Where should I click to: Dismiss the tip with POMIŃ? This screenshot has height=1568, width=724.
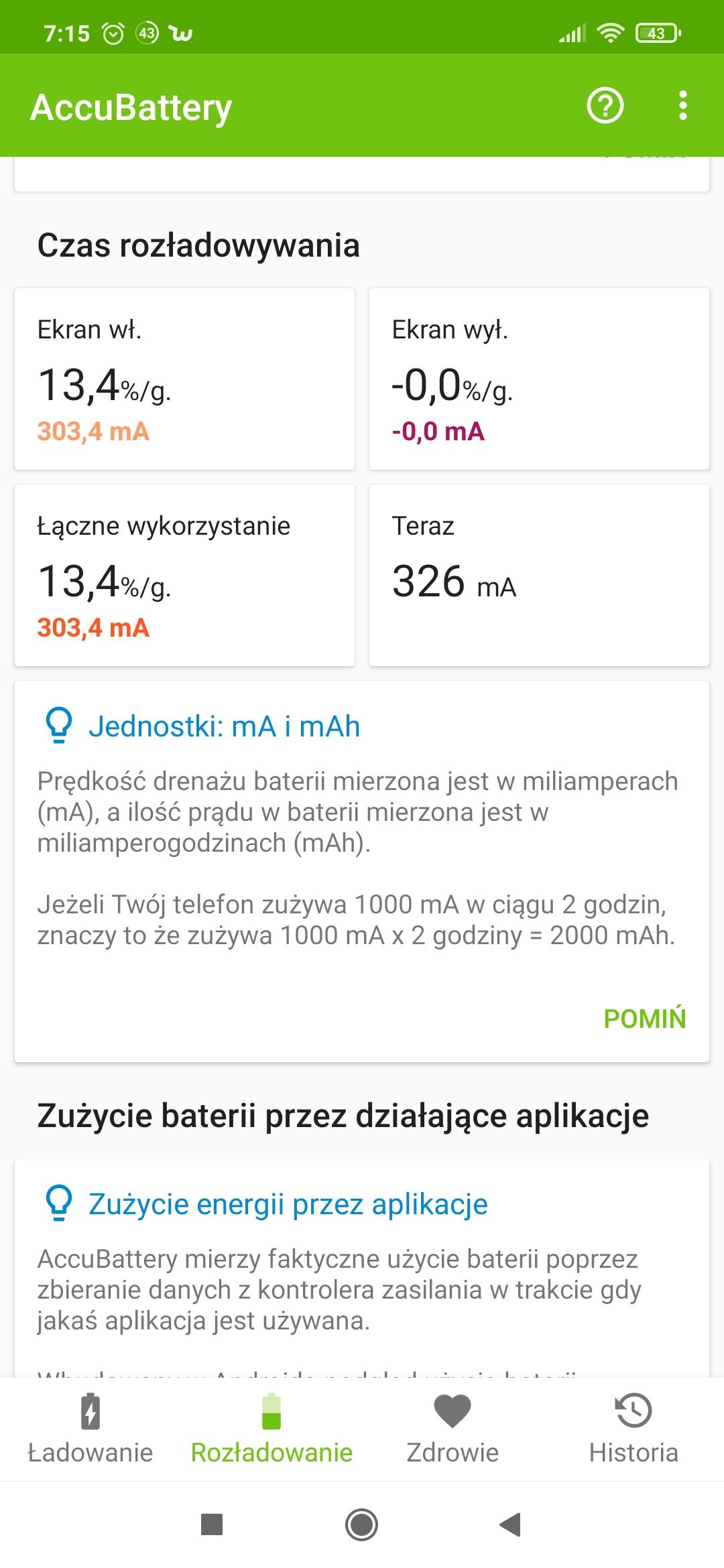tap(644, 1019)
